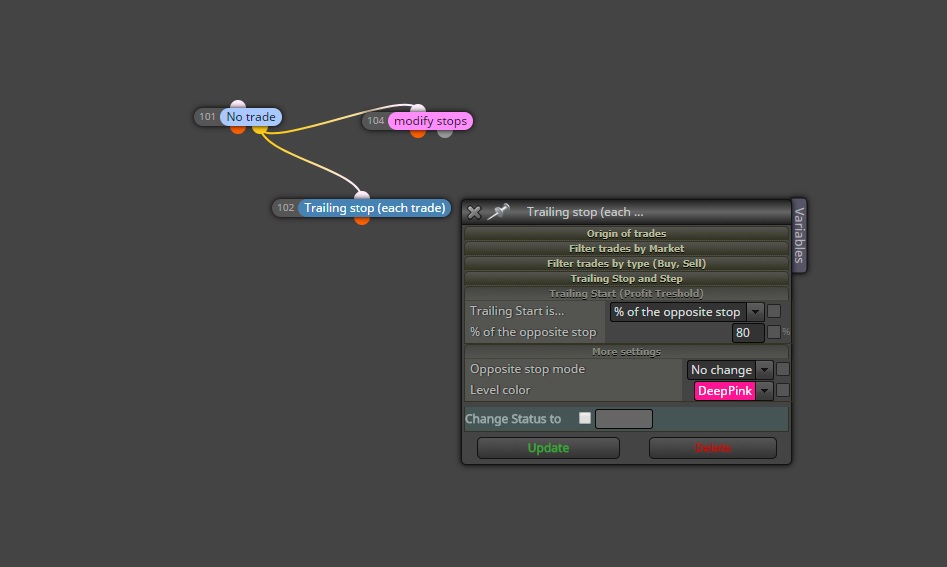
Task: Select the Trailing stop (each trade) node
Action: (x=374, y=208)
